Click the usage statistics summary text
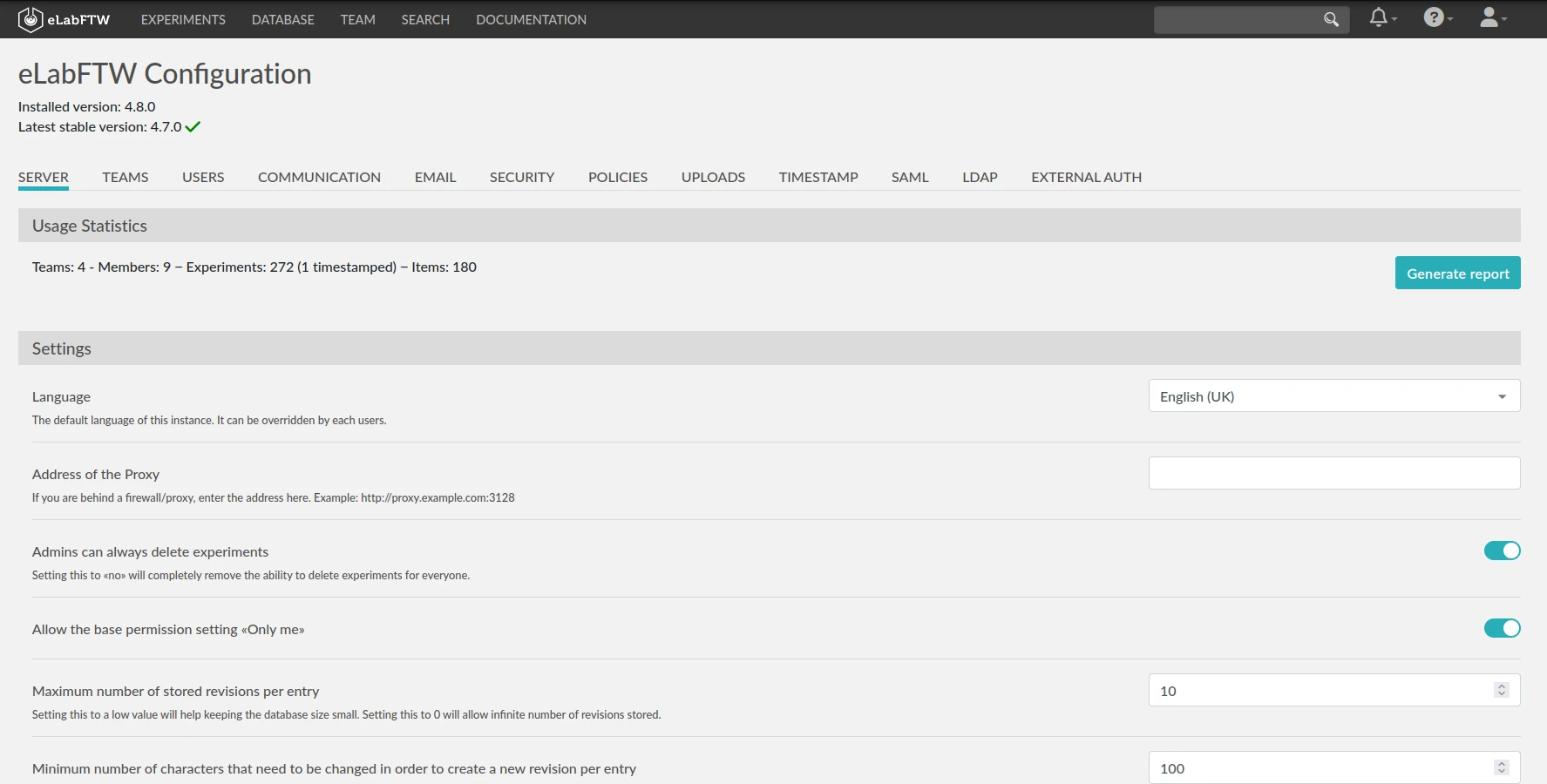The height and width of the screenshot is (784, 1547). (x=254, y=267)
